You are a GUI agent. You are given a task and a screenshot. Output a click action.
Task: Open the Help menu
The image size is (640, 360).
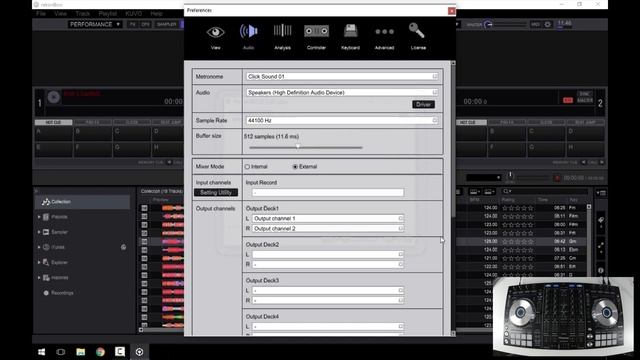156,13
